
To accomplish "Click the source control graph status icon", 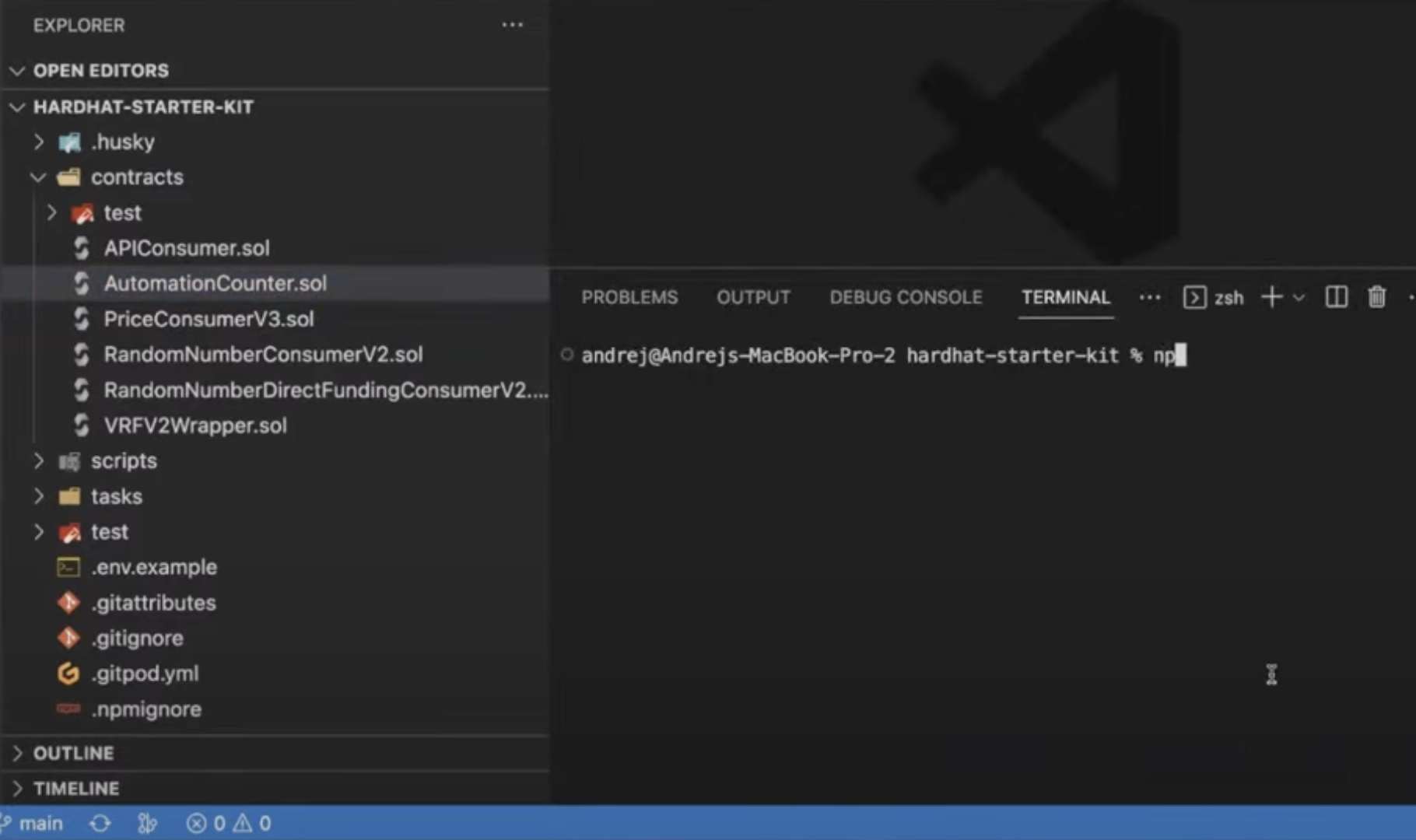I will point(147,823).
